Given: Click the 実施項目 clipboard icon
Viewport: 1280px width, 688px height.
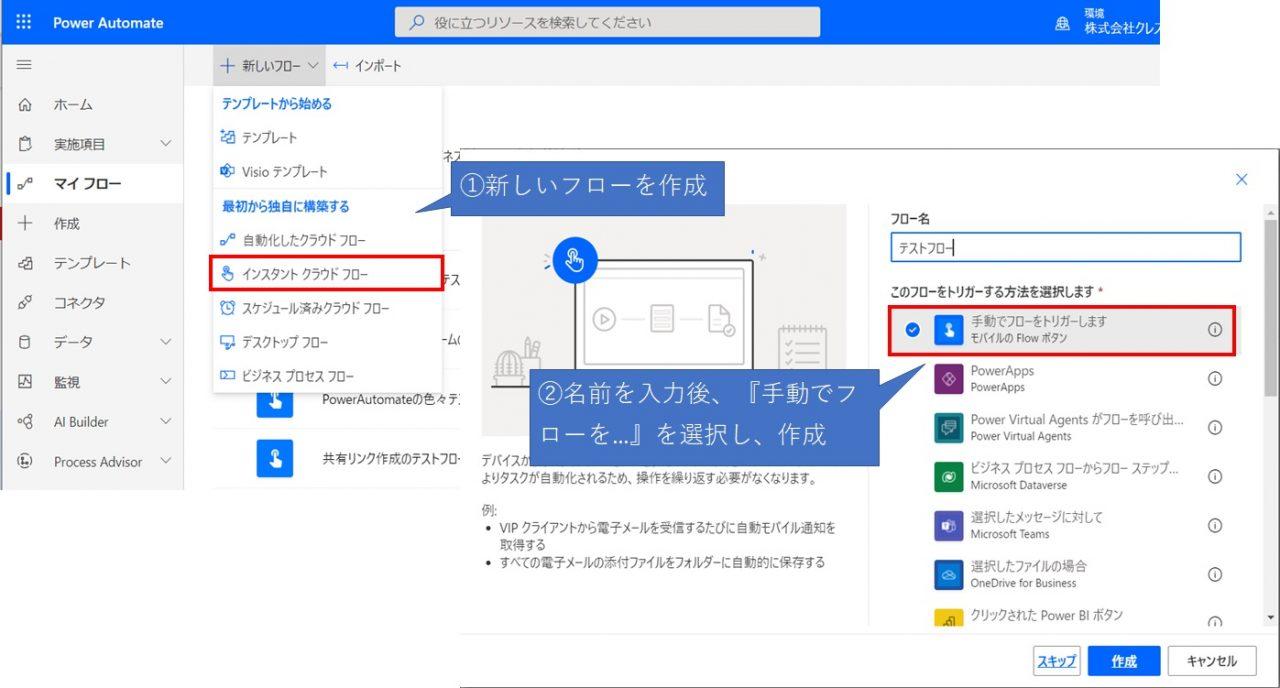Looking at the screenshot, I should point(26,144).
